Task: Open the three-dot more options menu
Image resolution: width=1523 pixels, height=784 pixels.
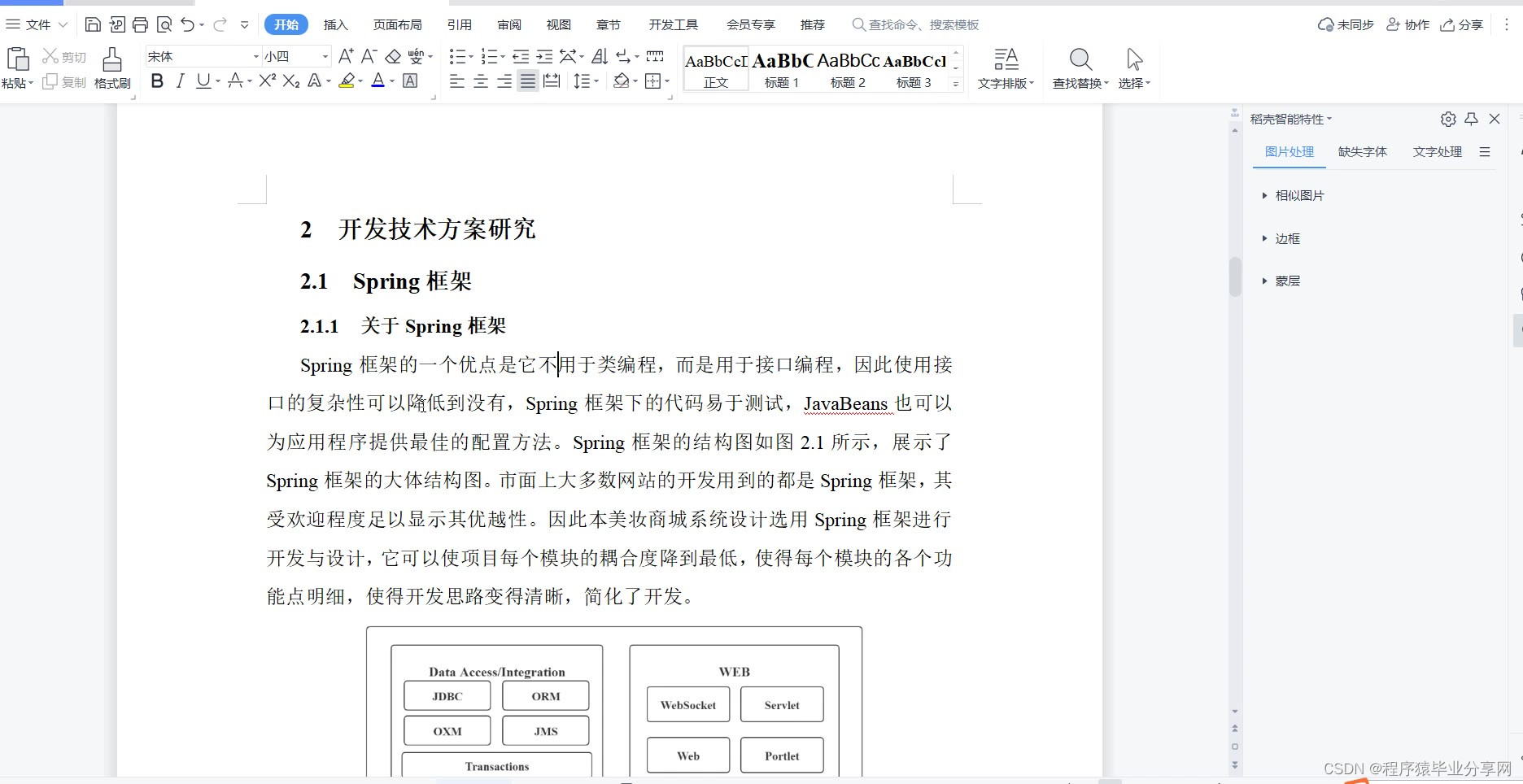Action: click(1507, 24)
